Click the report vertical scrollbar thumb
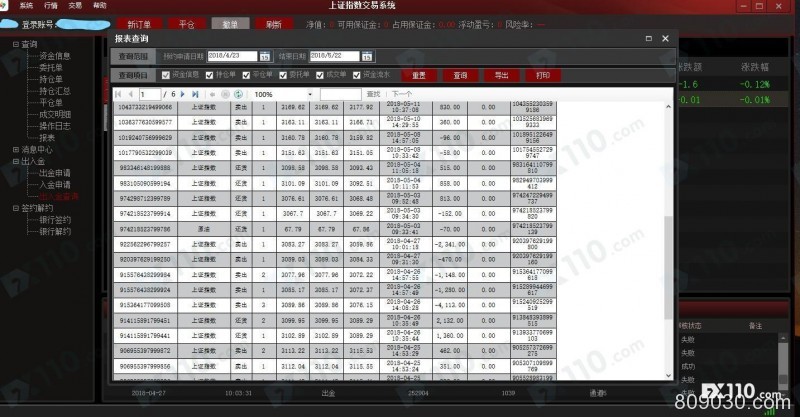Screen dimensions: 800x417 point(668,267)
